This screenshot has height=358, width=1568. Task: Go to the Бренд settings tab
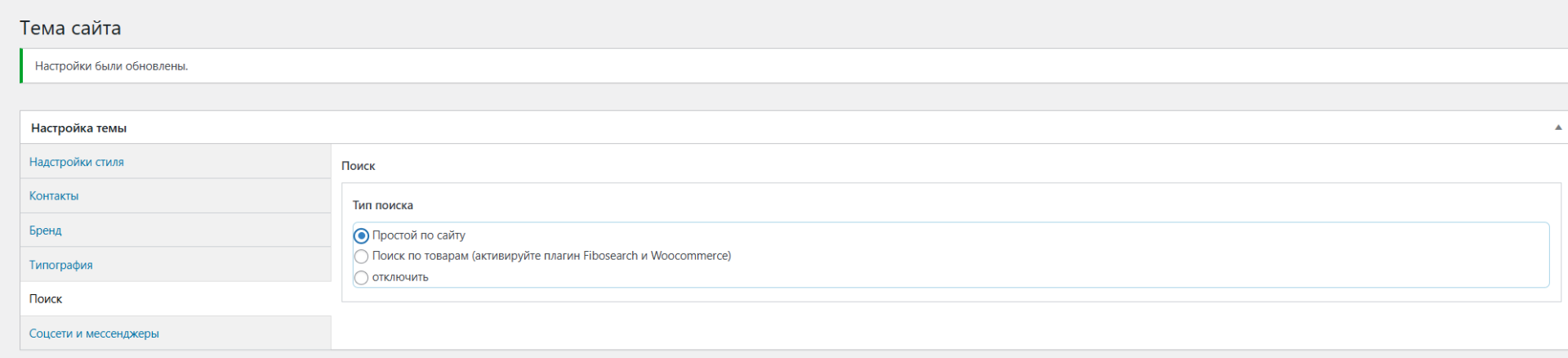point(46,230)
